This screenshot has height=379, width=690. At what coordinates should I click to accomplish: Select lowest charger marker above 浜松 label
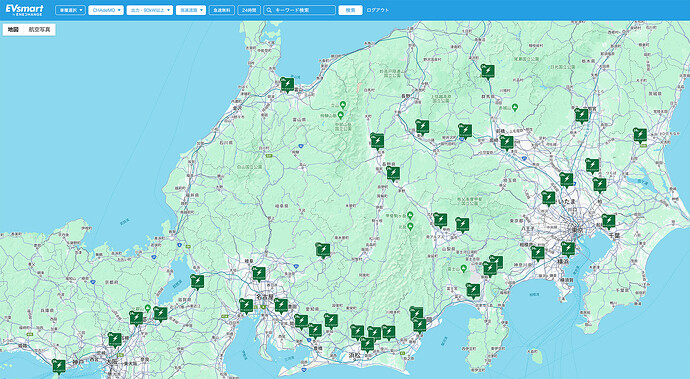coord(367,343)
